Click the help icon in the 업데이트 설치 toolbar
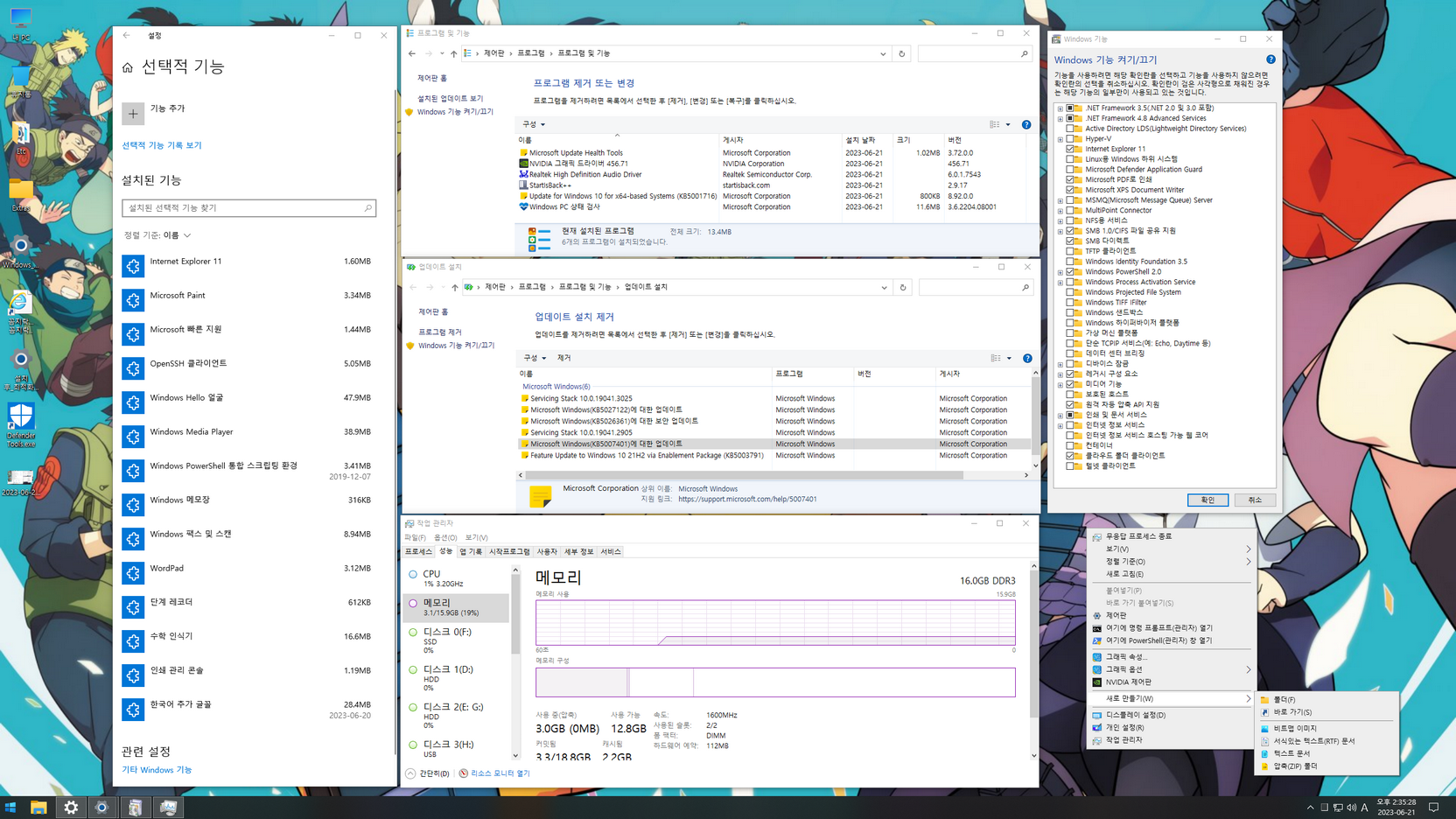1456x819 pixels. click(x=1027, y=358)
